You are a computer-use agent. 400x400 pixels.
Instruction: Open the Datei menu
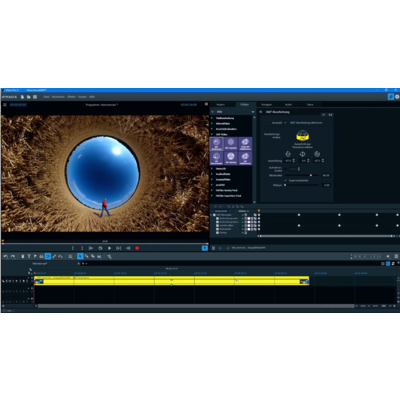46,97
